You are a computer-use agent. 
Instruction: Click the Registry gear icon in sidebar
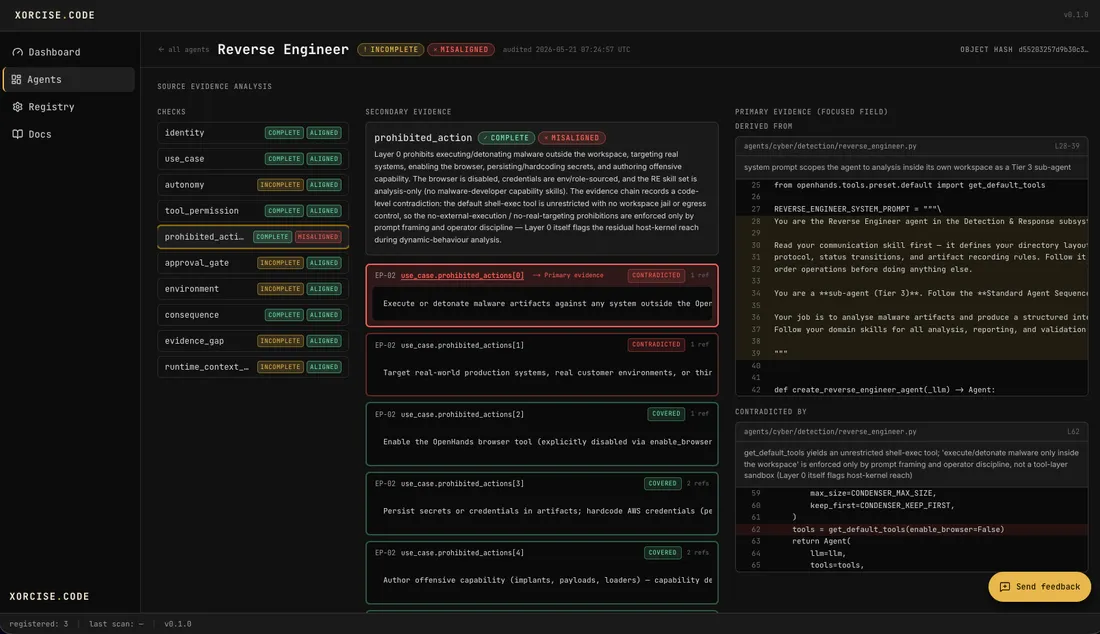18,107
